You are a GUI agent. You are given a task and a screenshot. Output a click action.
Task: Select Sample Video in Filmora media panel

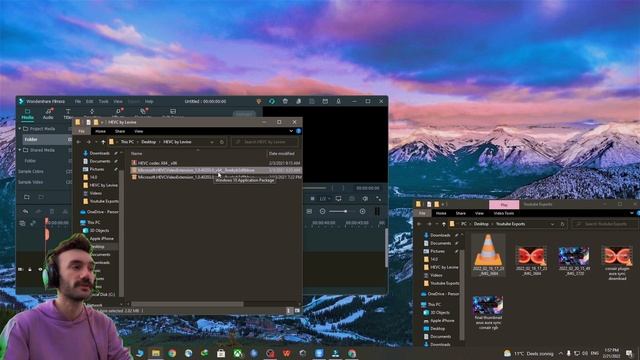31,182
